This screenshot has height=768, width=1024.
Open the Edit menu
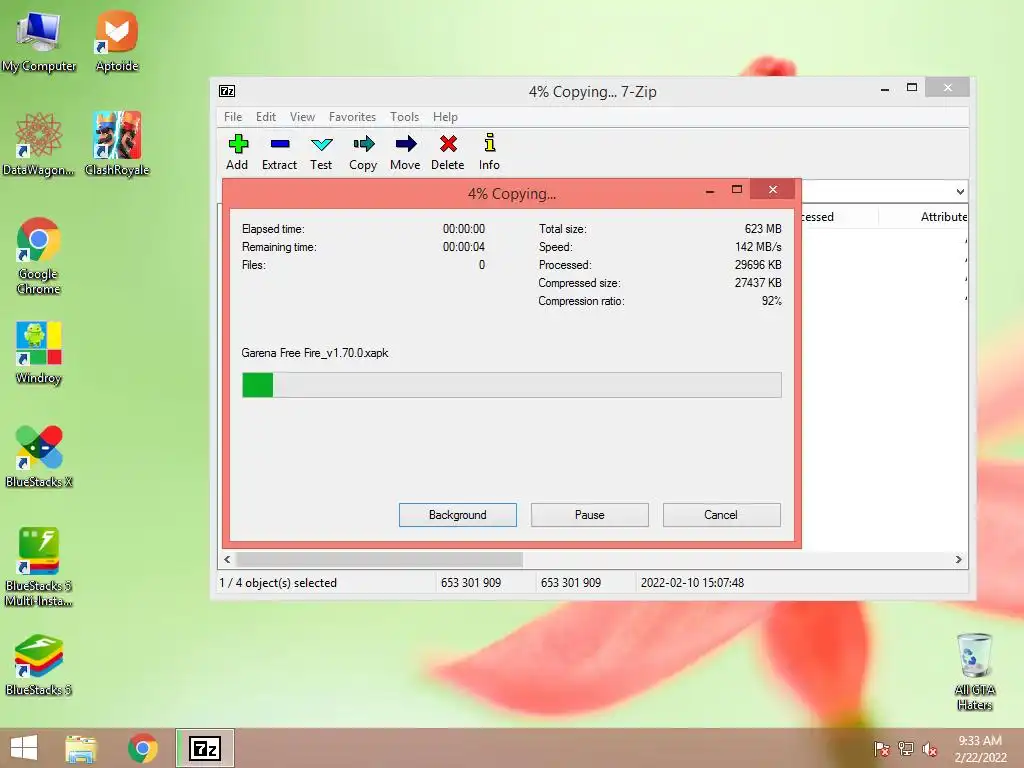(x=266, y=117)
